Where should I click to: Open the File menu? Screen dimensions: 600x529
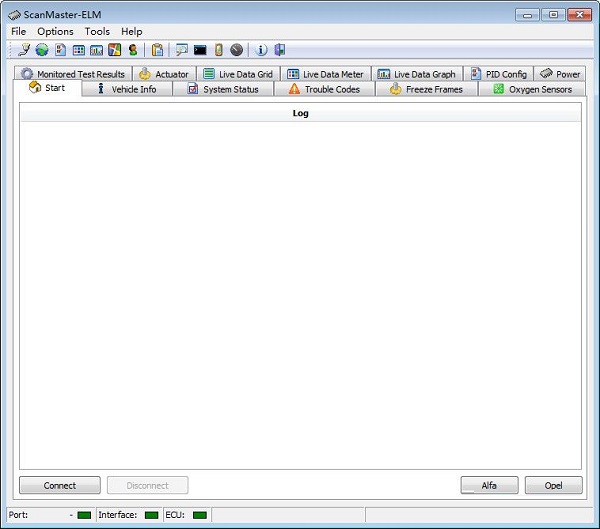(x=19, y=31)
